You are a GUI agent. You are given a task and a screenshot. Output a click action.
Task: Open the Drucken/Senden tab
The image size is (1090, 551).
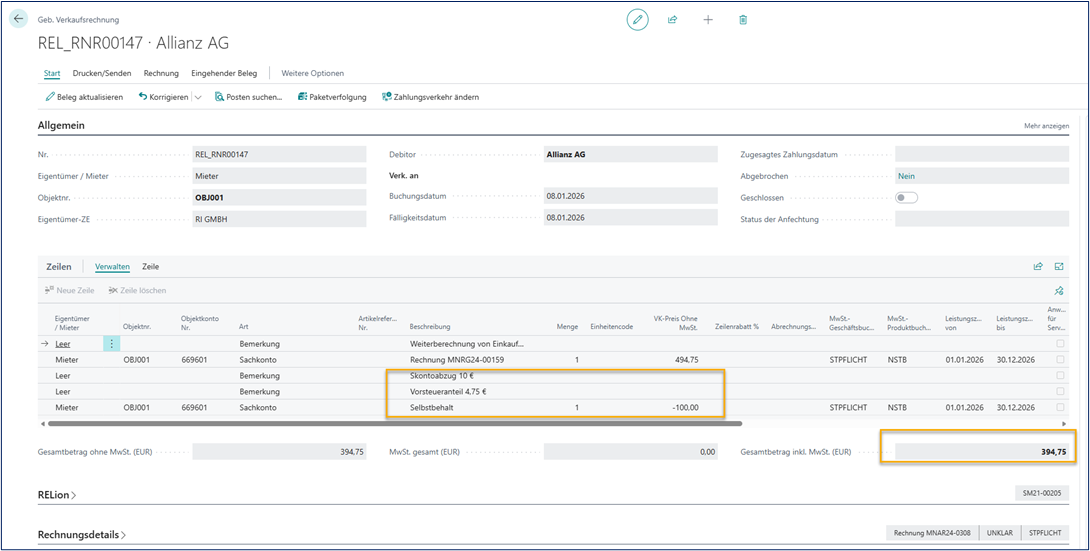(x=102, y=73)
